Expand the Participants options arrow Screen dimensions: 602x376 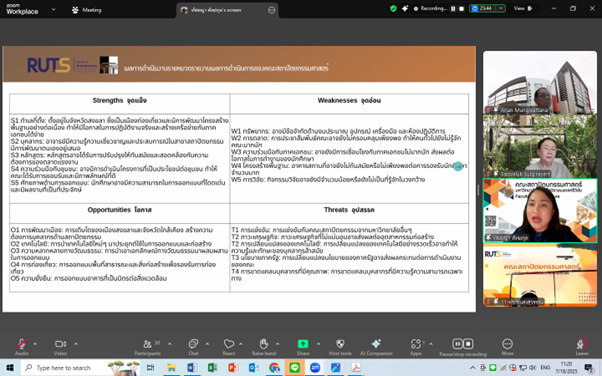click(170, 344)
